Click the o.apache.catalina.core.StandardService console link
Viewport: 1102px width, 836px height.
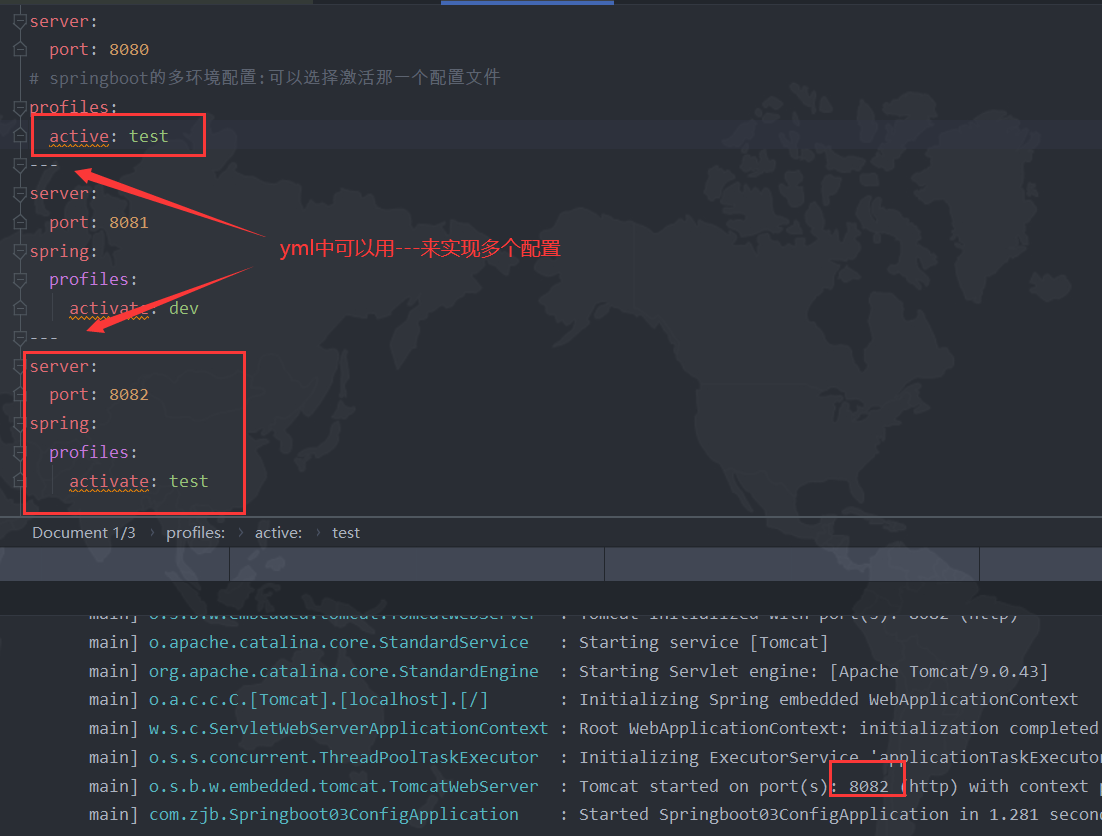tap(338, 642)
